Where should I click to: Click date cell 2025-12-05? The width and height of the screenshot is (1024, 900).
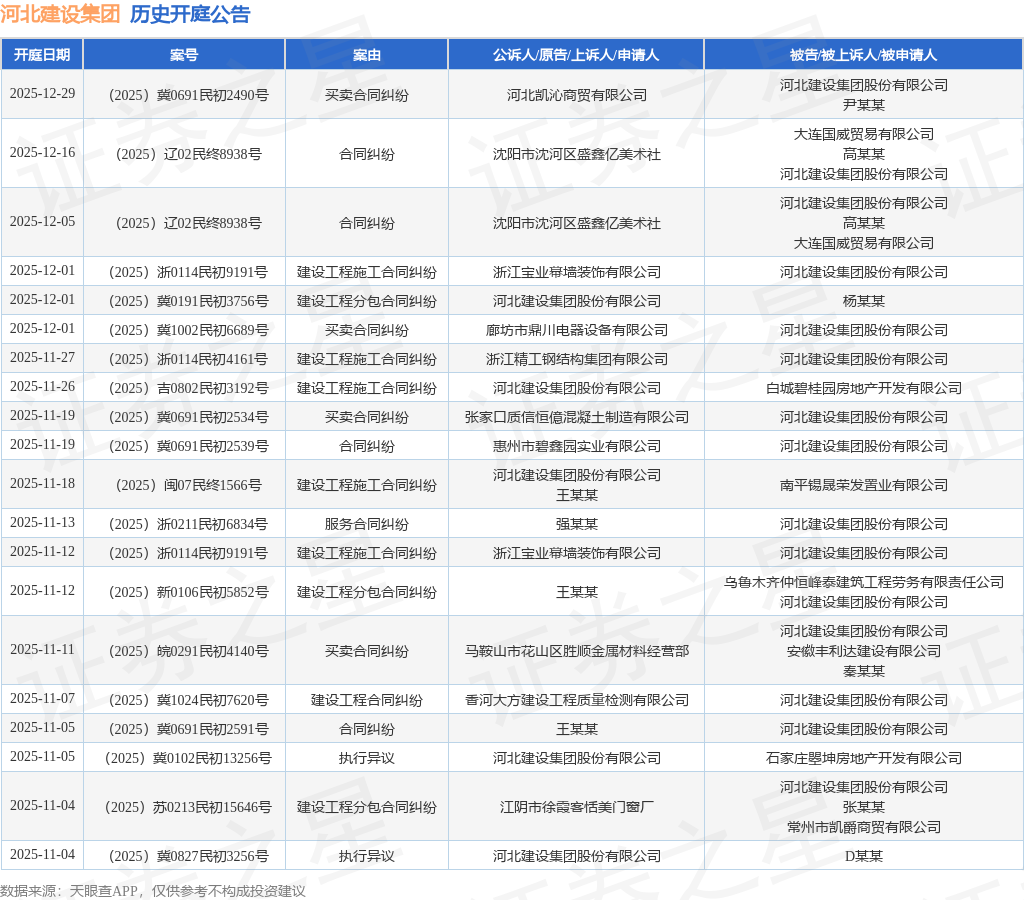tap(42, 221)
